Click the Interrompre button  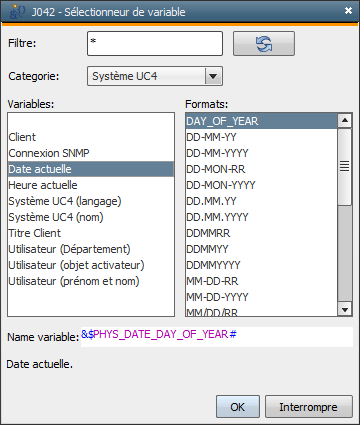(309, 407)
